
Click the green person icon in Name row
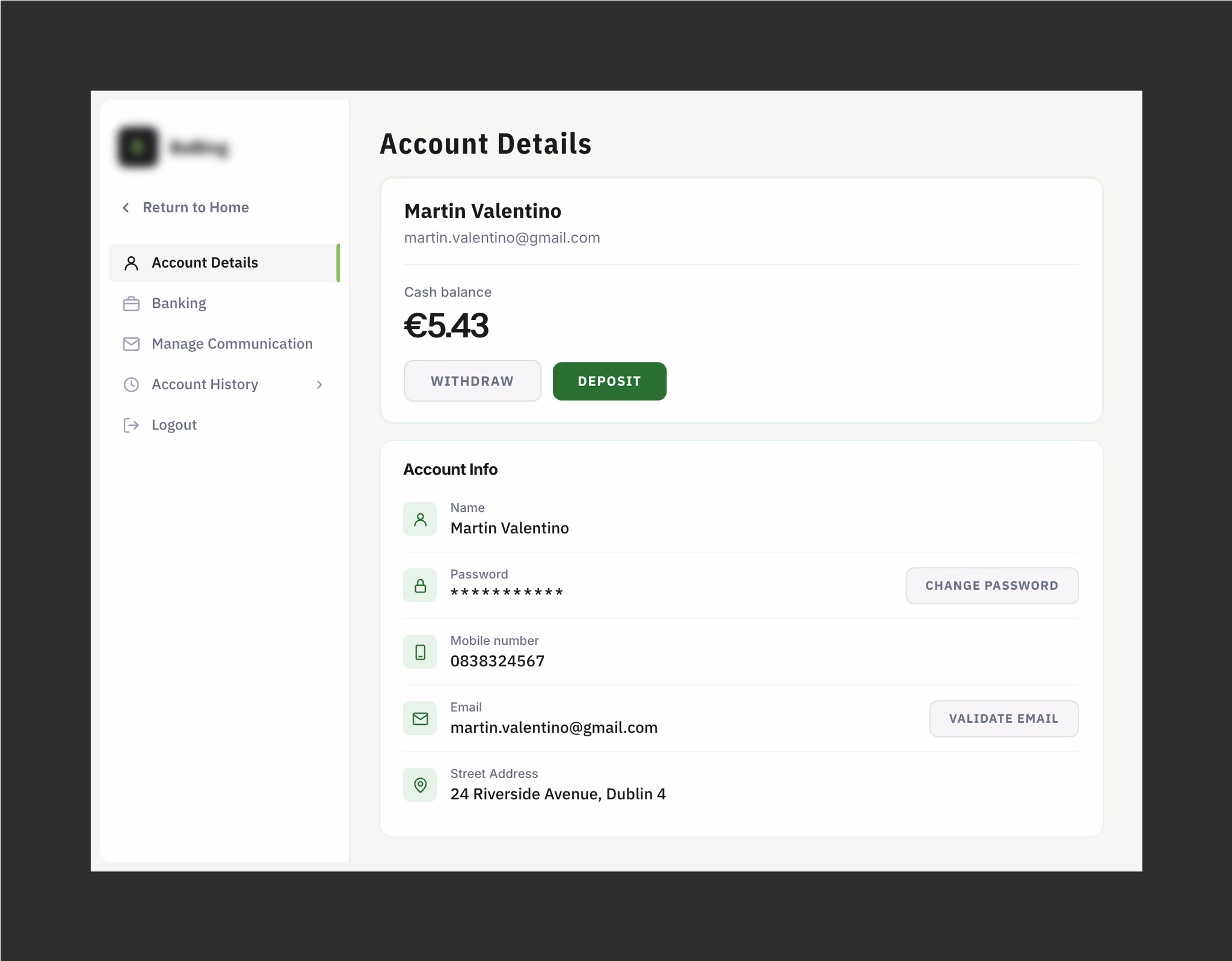(420, 519)
